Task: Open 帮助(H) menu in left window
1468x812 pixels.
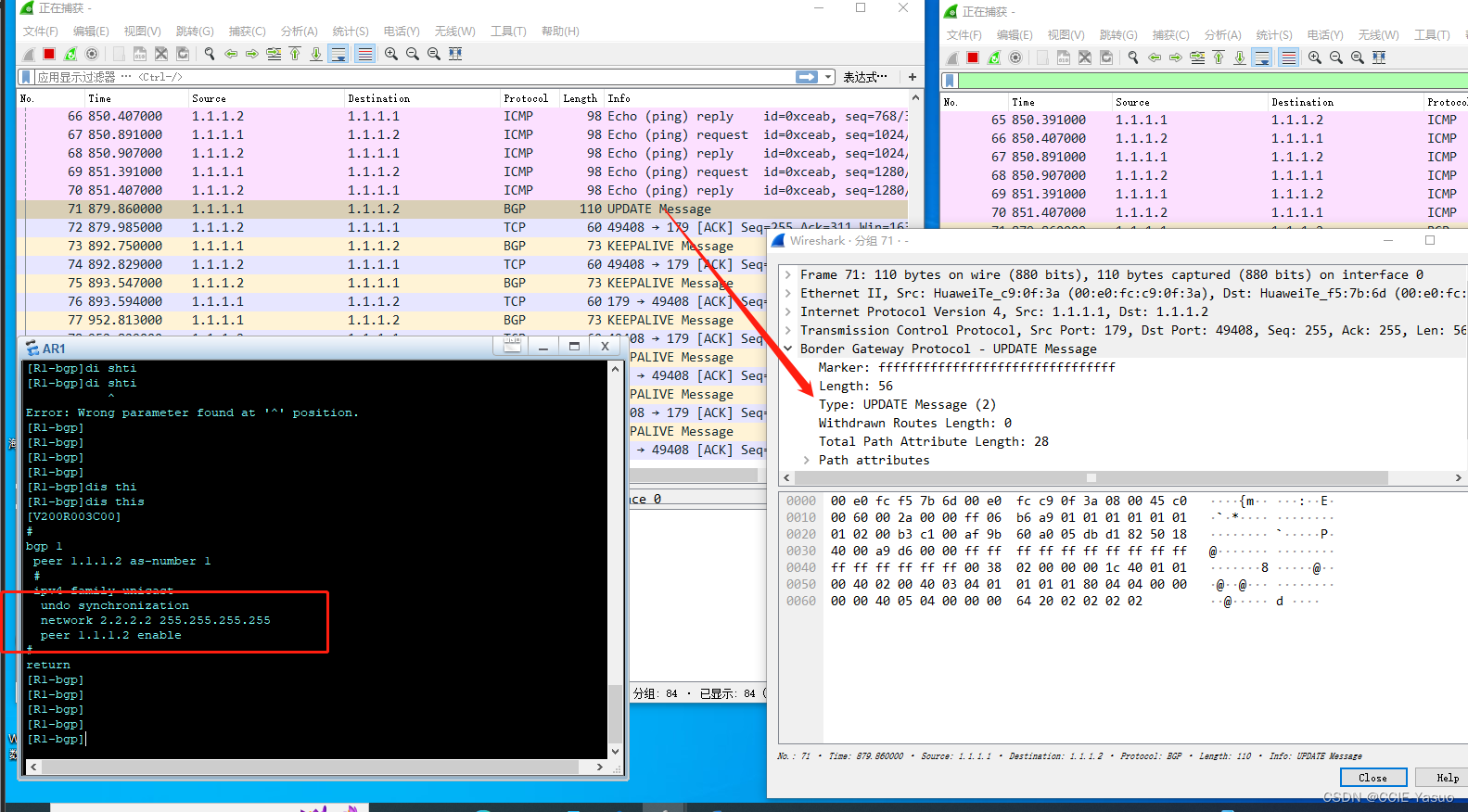Action: pyautogui.click(x=560, y=32)
